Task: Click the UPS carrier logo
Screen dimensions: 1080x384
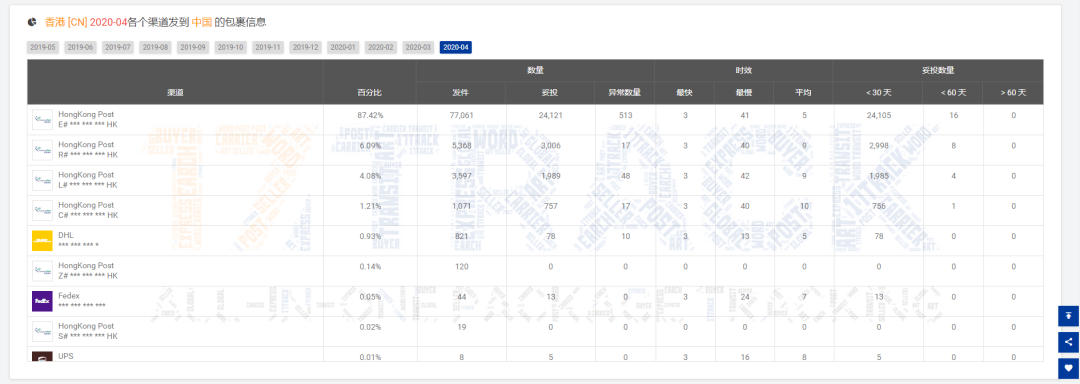Action: pos(42,356)
